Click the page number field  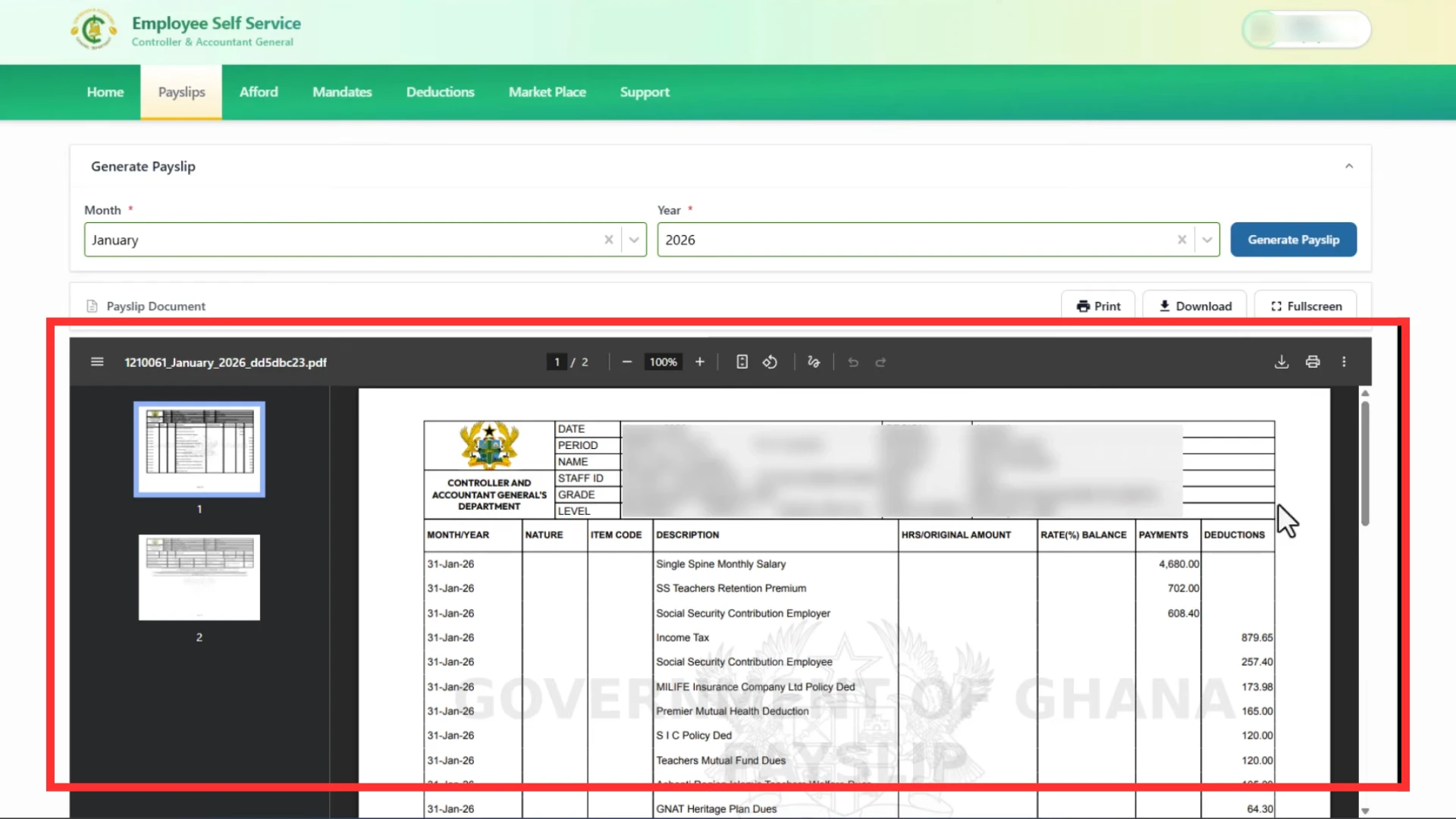click(557, 362)
